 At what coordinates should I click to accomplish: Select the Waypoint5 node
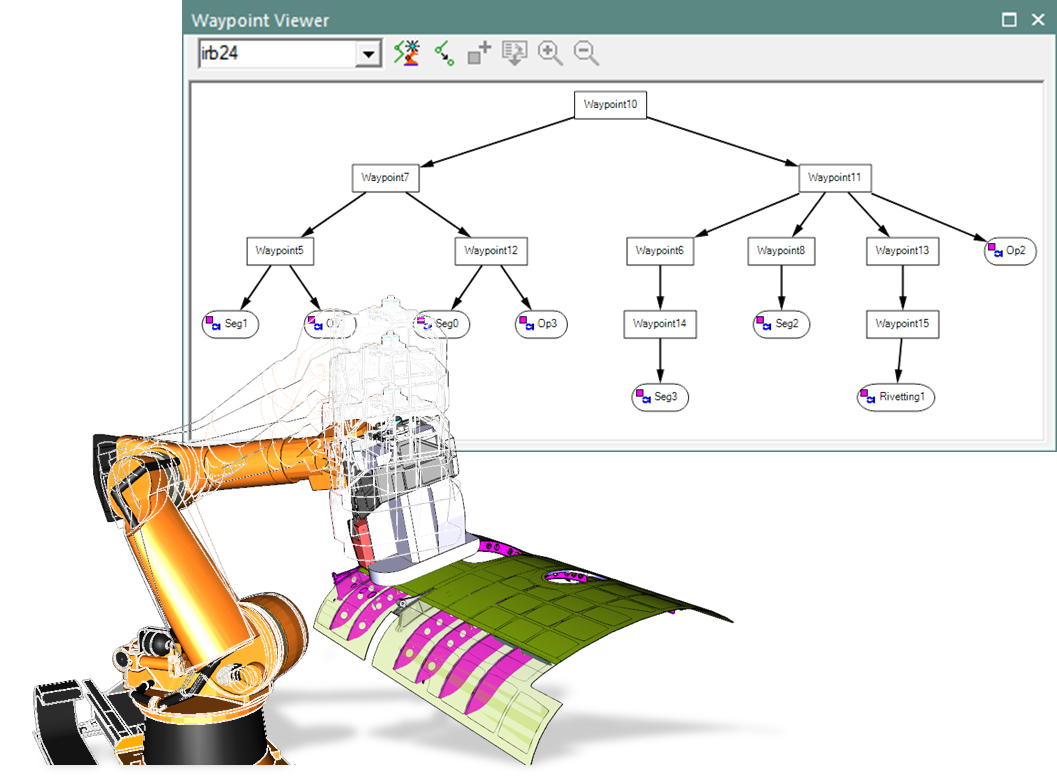pyautogui.click(x=280, y=251)
